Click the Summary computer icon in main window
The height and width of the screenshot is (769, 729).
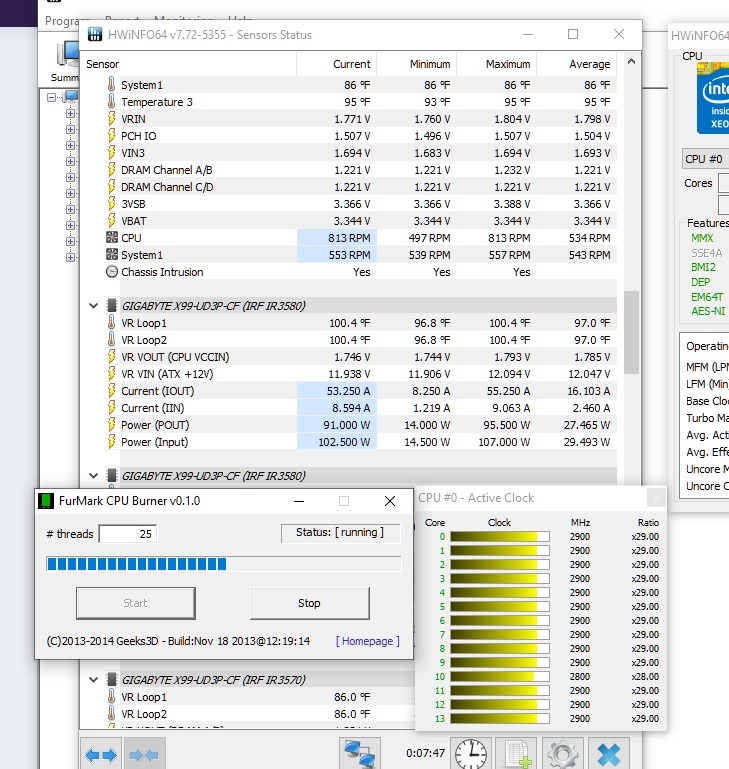point(66,55)
